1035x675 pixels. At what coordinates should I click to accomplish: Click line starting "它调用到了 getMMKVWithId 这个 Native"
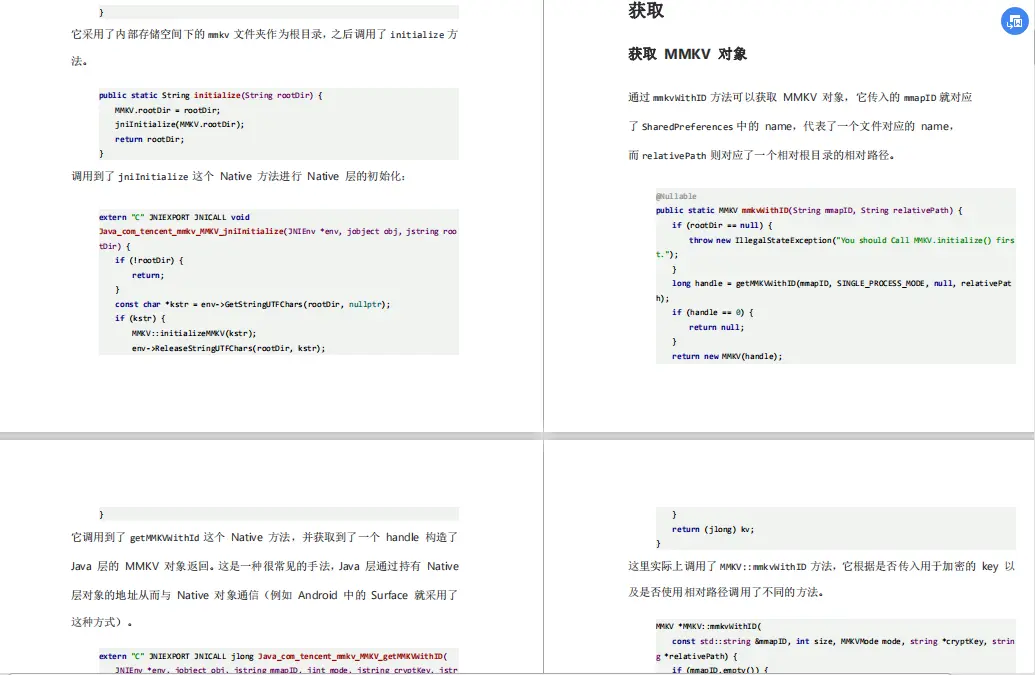click(264, 537)
